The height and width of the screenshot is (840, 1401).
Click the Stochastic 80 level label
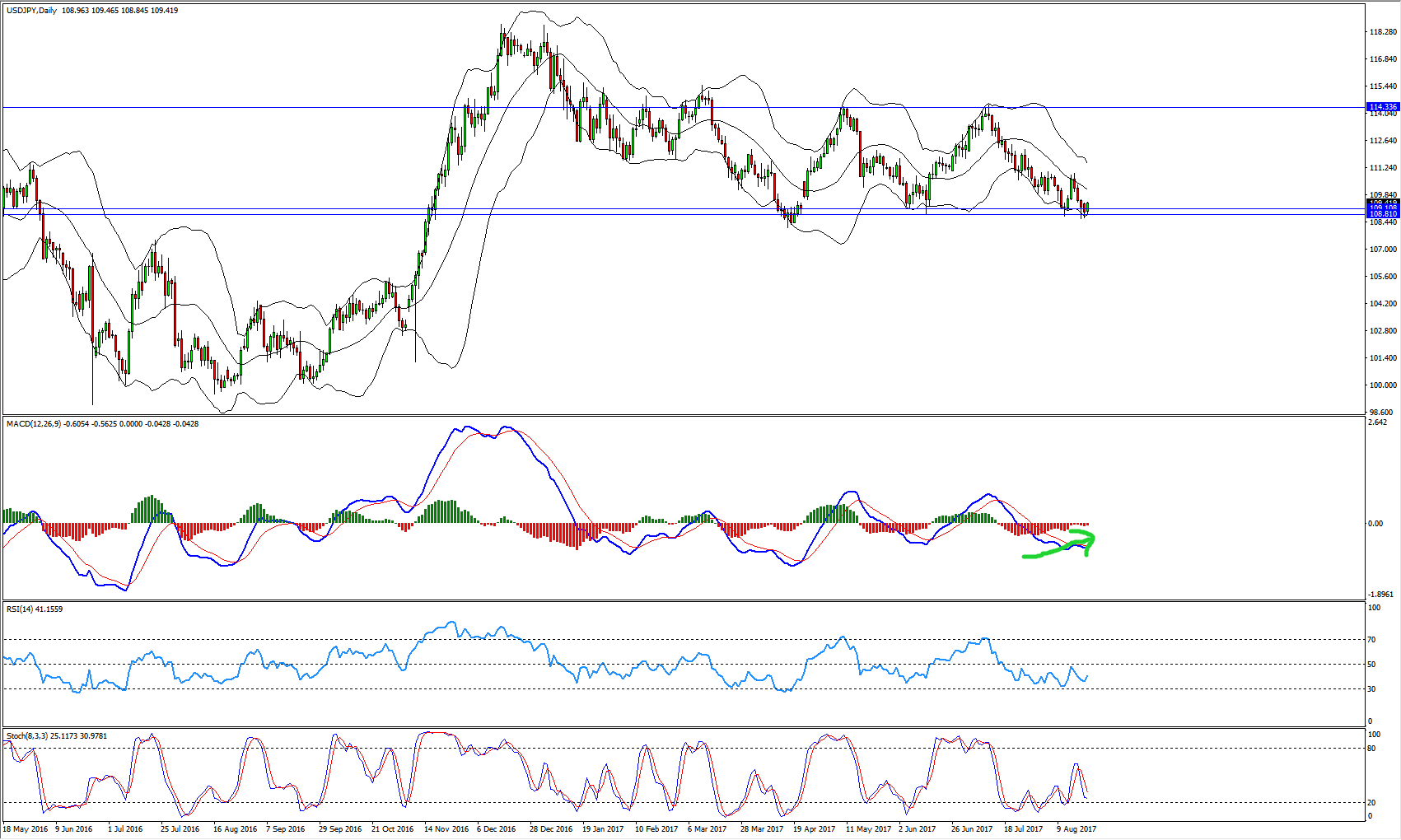click(1371, 749)
